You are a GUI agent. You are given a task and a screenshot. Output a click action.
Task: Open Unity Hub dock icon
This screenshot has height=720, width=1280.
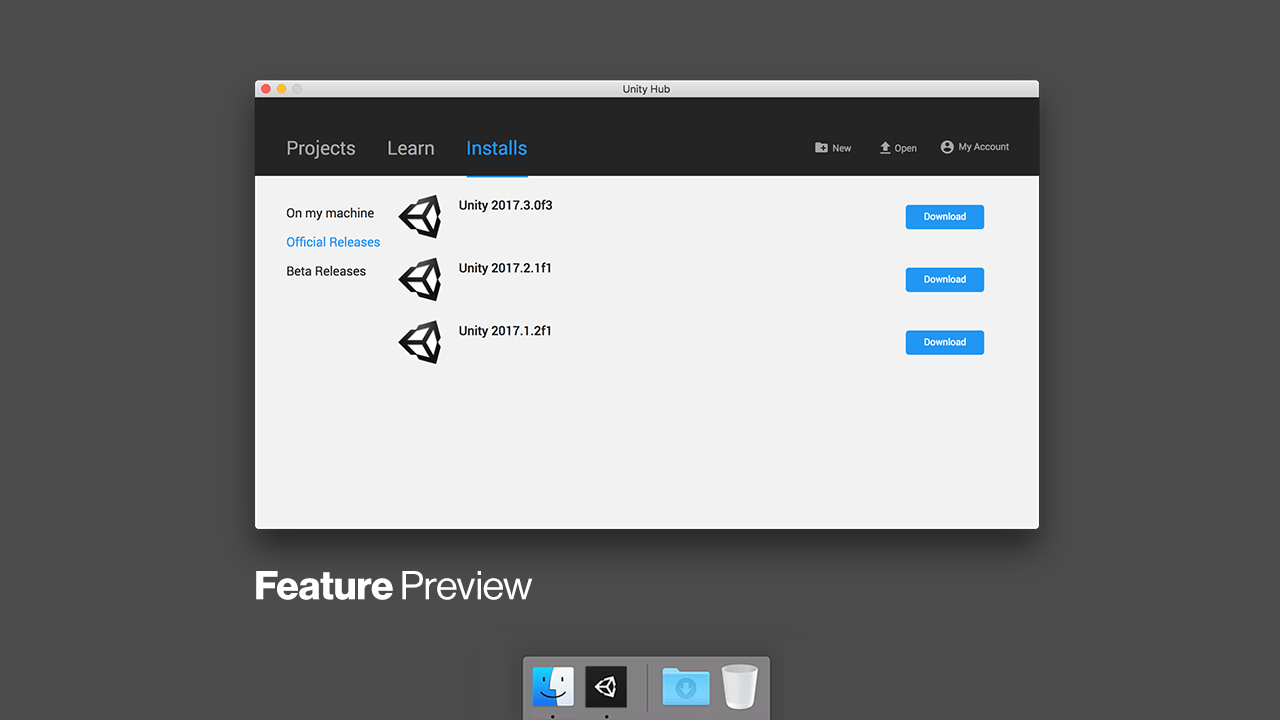click(x=606, y=687)
